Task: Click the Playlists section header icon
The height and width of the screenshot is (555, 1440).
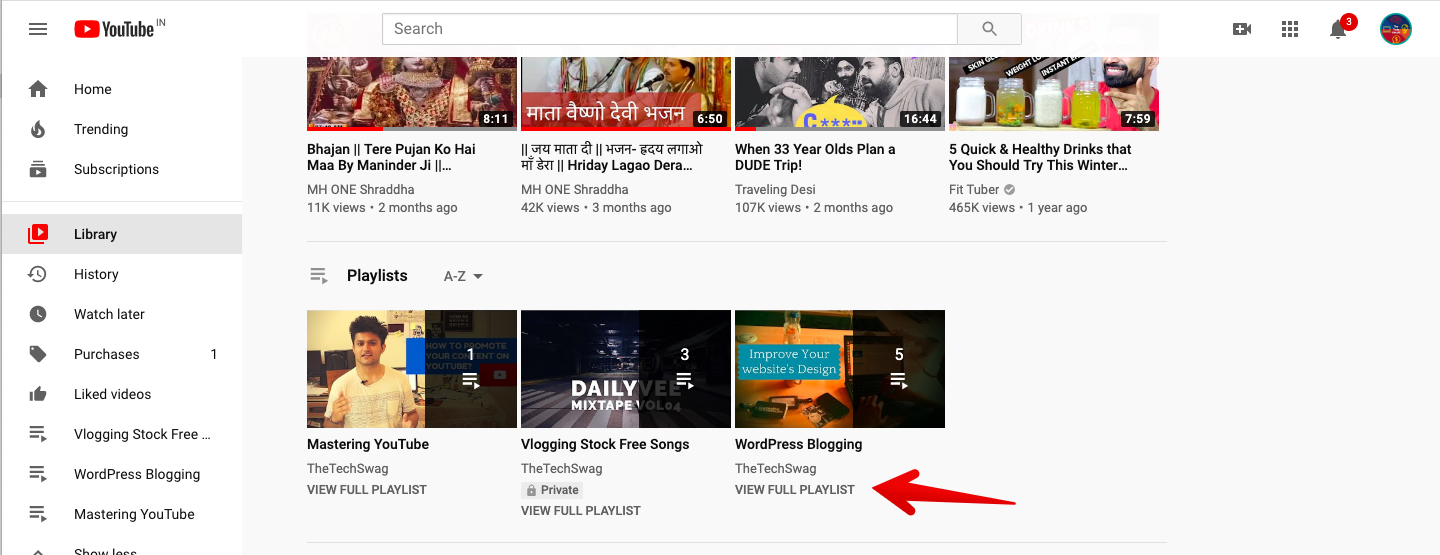Action: pyautogui.click(x=318, y=275)
